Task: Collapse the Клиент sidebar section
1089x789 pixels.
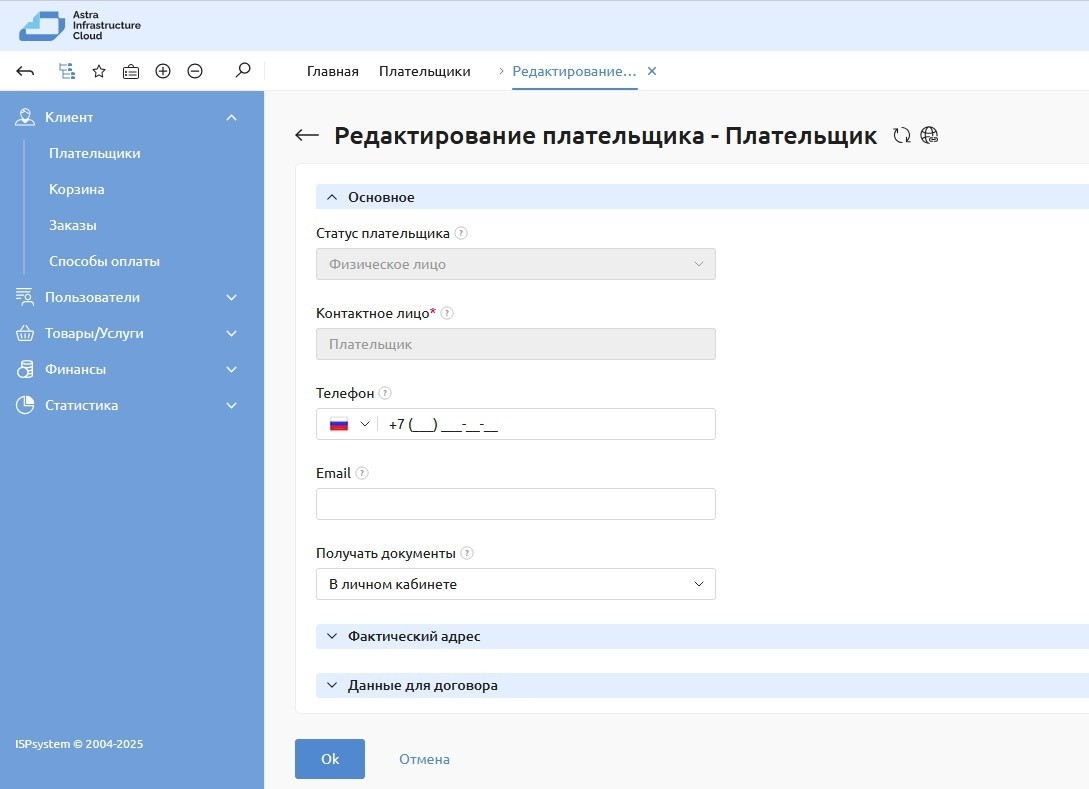Action: click(x=232, y=117)
